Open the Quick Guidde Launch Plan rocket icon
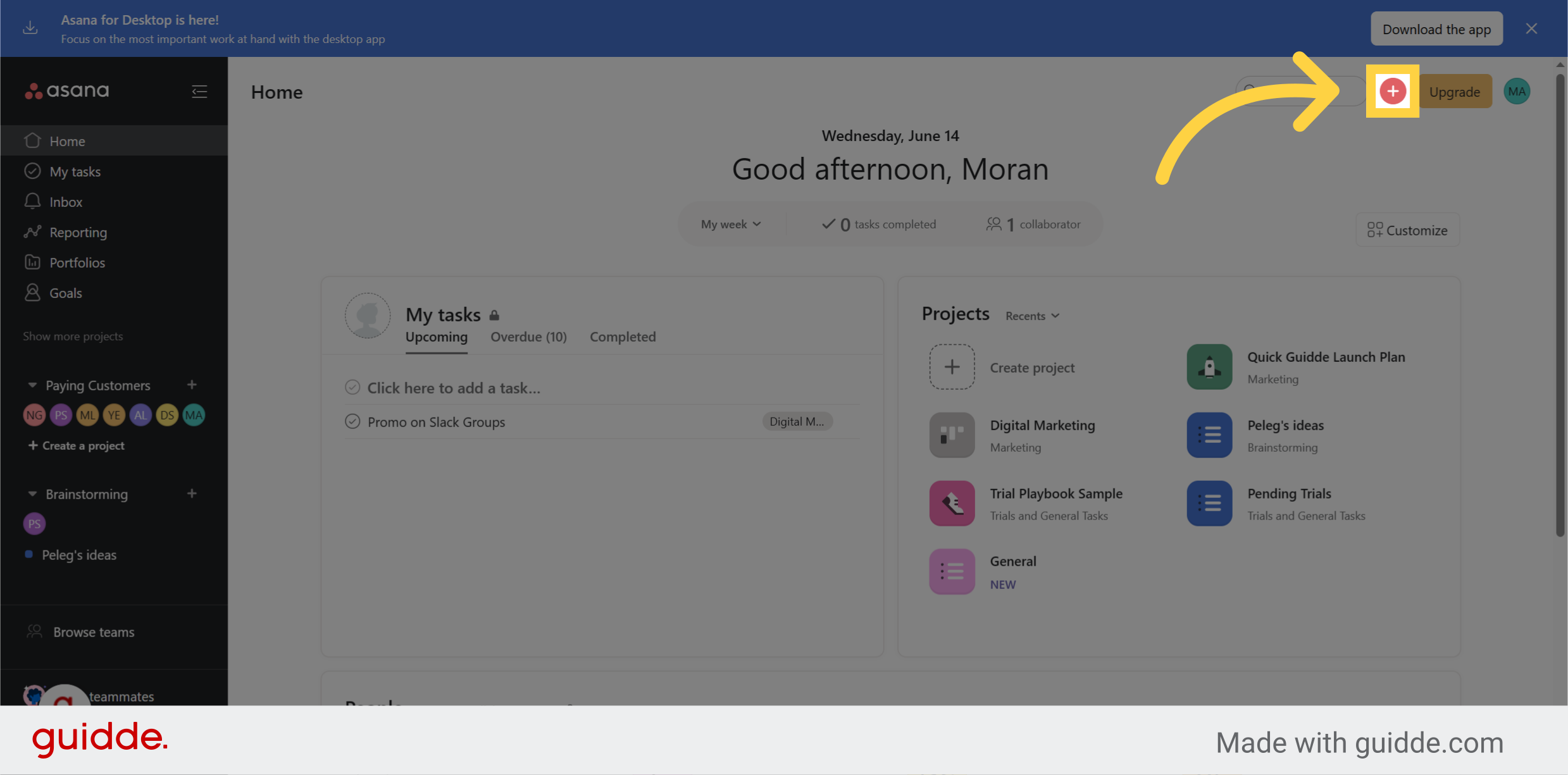 [1209, 367]
